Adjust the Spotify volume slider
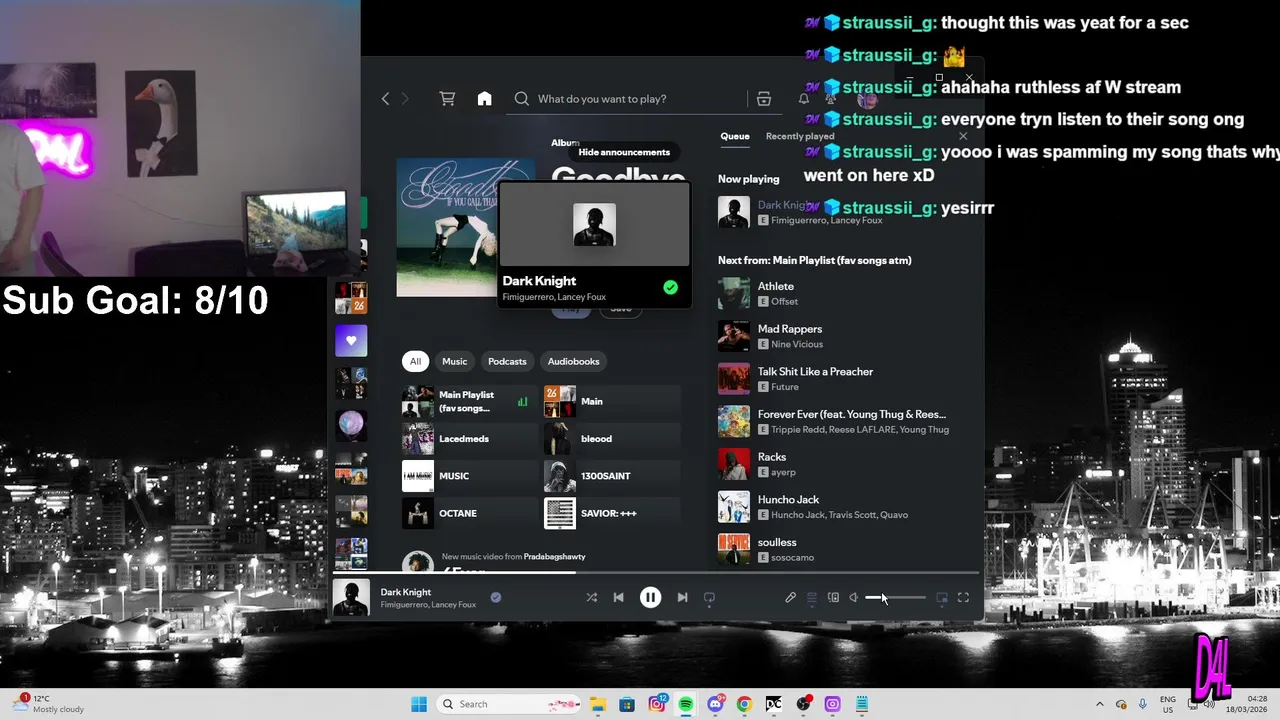This screenshot has width=1280, height=720. [895, 598]
